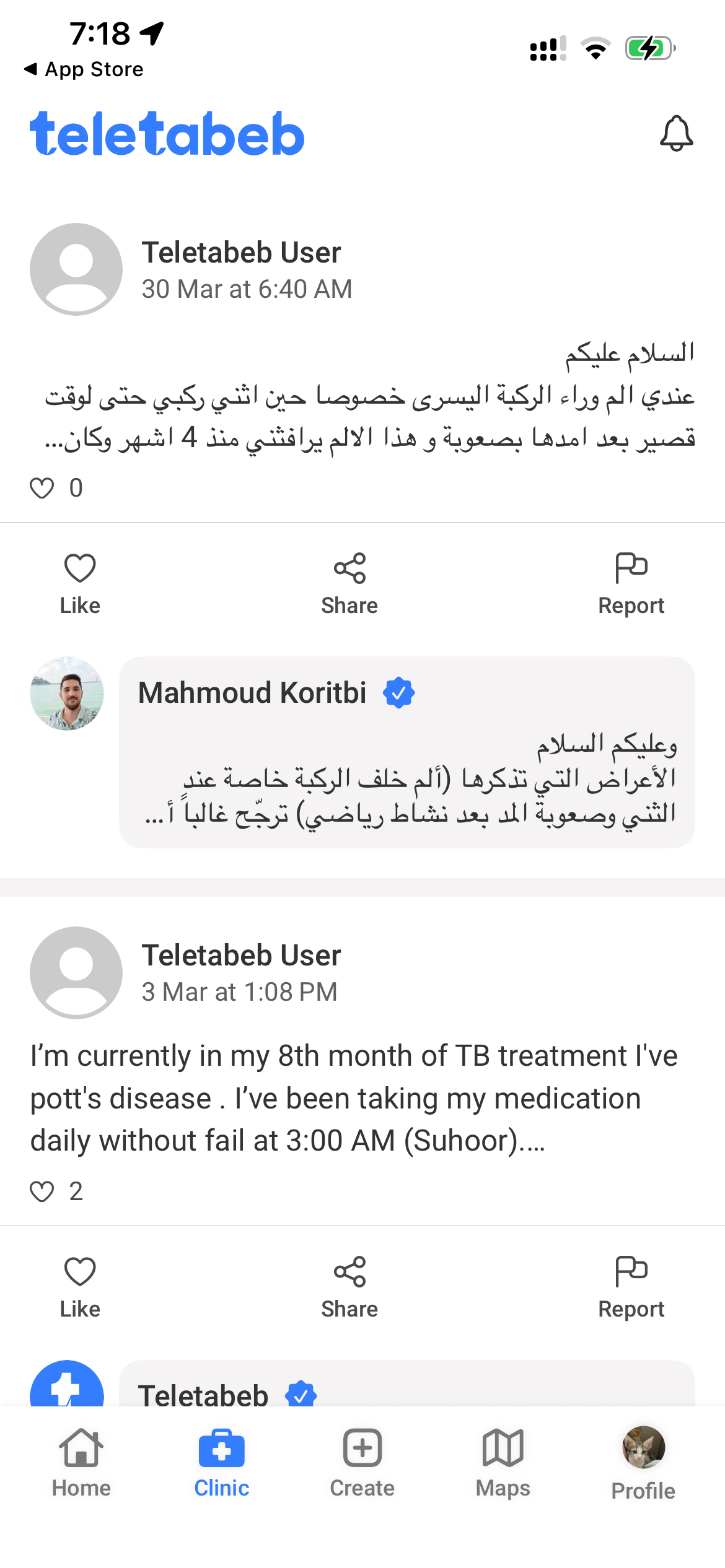Open the Clinic tab
This screenshot has width=725, height=1568.
pos(222,1461)
